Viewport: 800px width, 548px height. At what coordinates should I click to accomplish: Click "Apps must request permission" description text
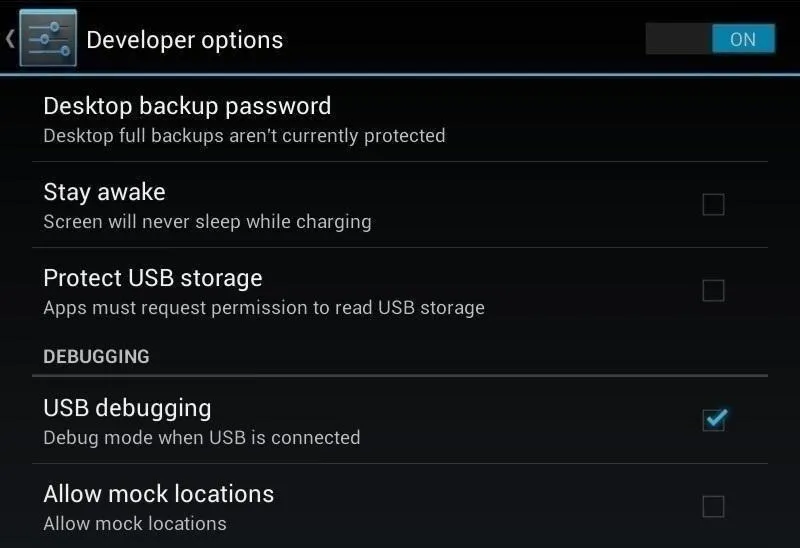[x=263, y=307]
